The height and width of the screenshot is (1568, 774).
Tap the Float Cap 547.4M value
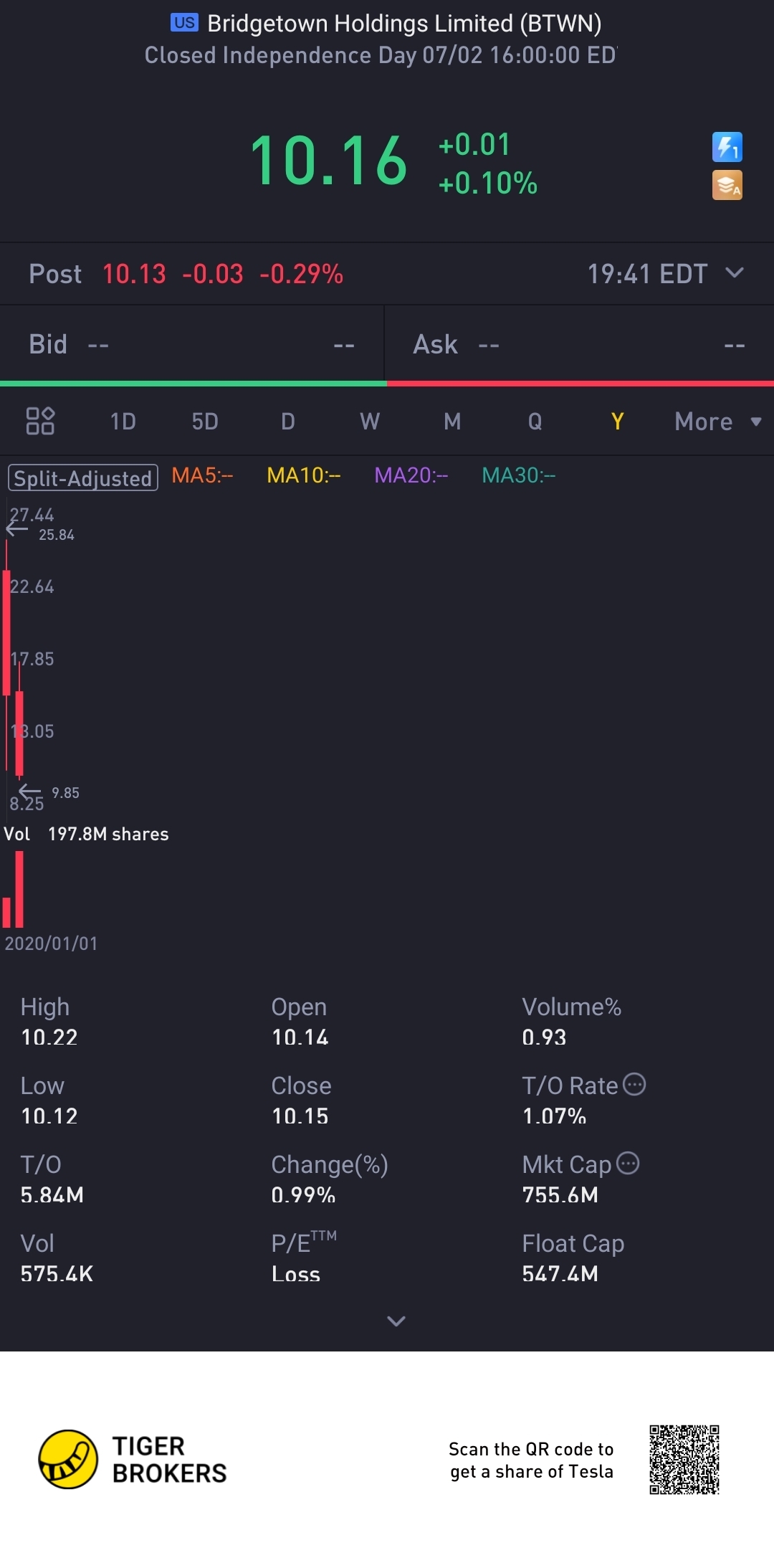pos(560,1274)
